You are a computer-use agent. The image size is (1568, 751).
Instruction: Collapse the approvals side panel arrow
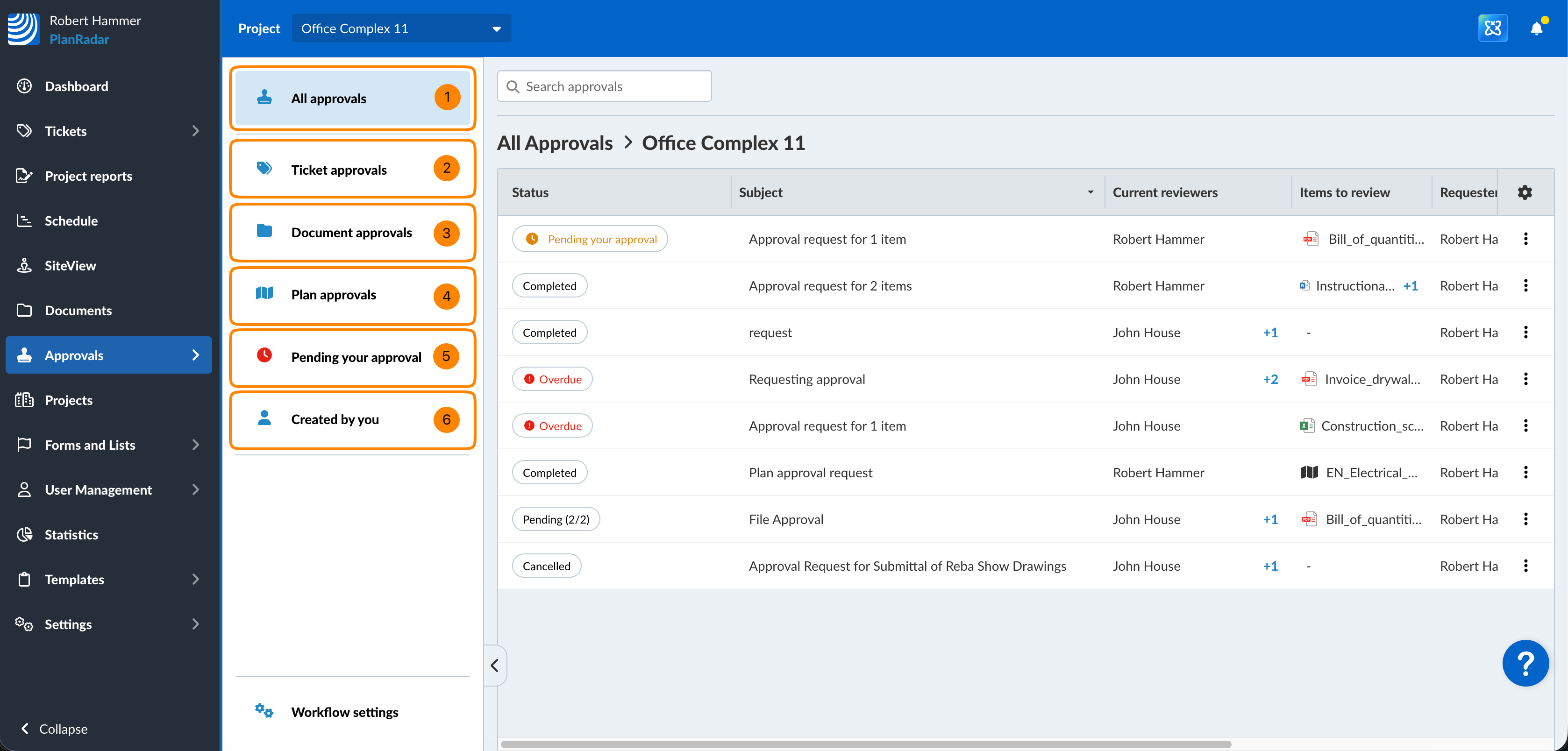point(495,665)
